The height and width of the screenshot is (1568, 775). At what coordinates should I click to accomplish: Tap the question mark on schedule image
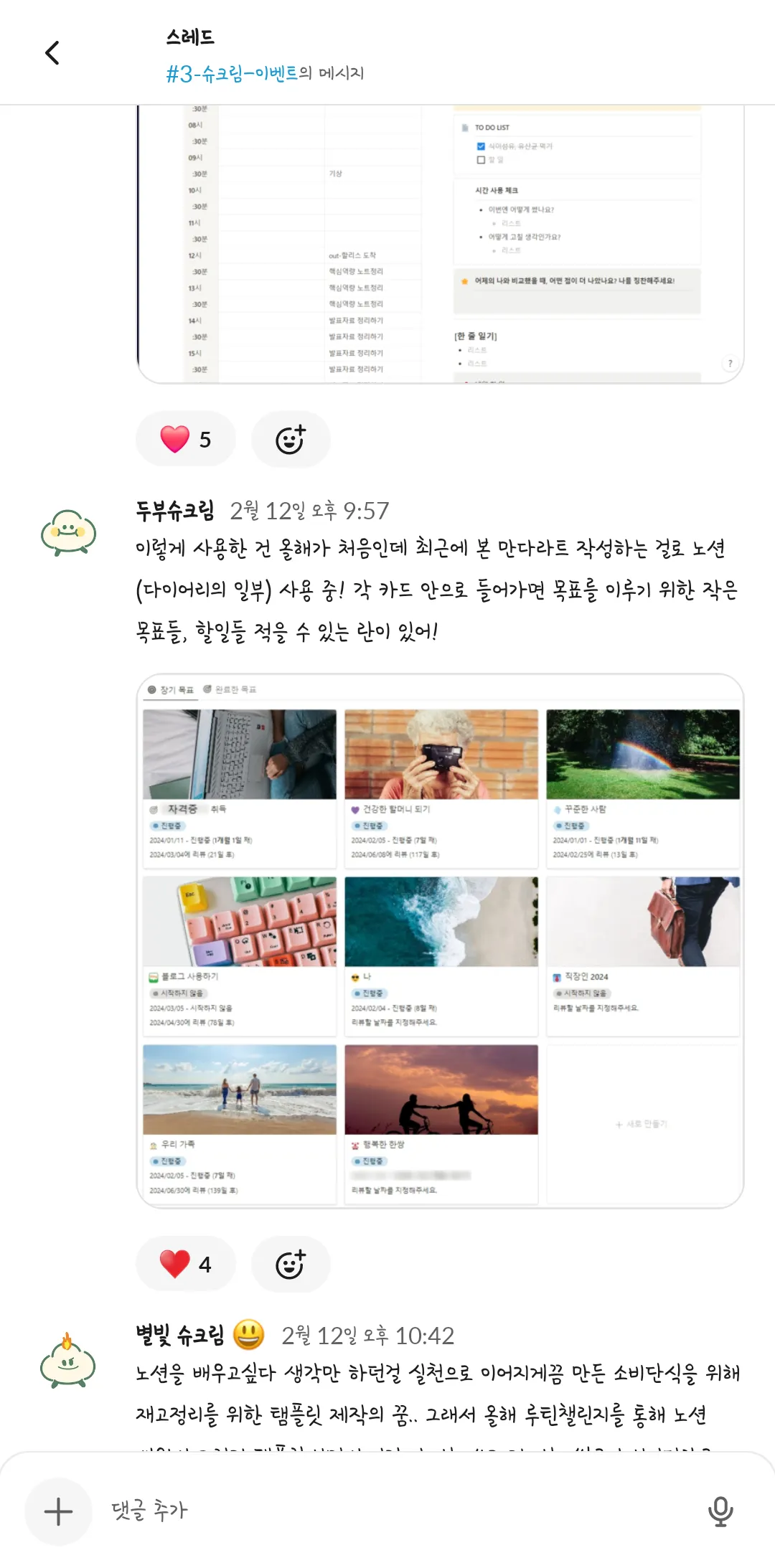click(x=730, y=363)
